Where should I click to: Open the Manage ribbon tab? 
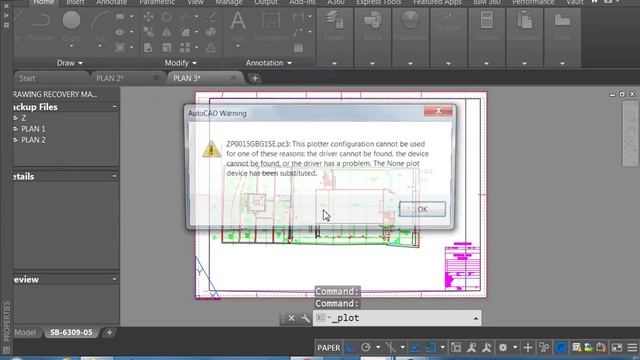tap(229, 2)
